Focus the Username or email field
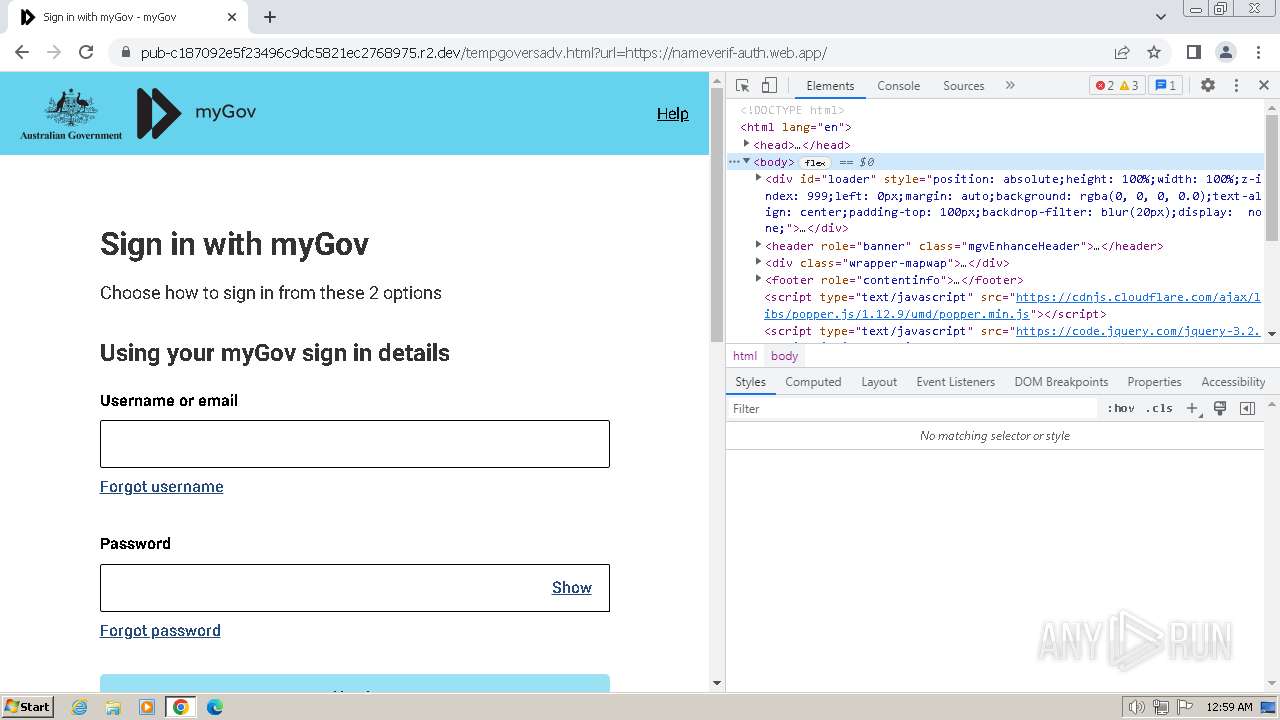The height and width of the screenshot is (720, 1280). tap(354, 444)
